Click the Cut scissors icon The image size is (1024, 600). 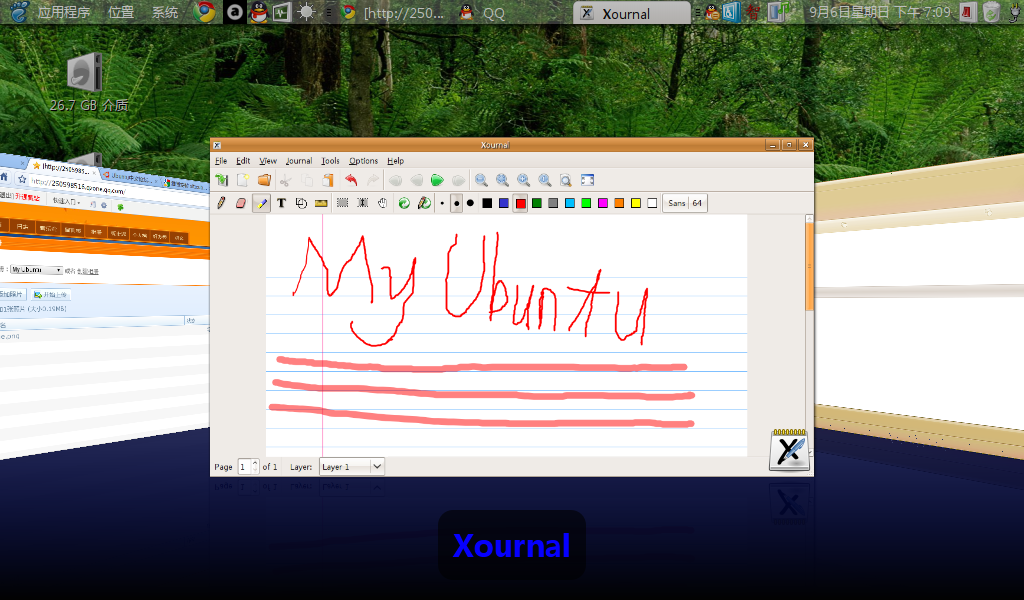tap(285, 180)
